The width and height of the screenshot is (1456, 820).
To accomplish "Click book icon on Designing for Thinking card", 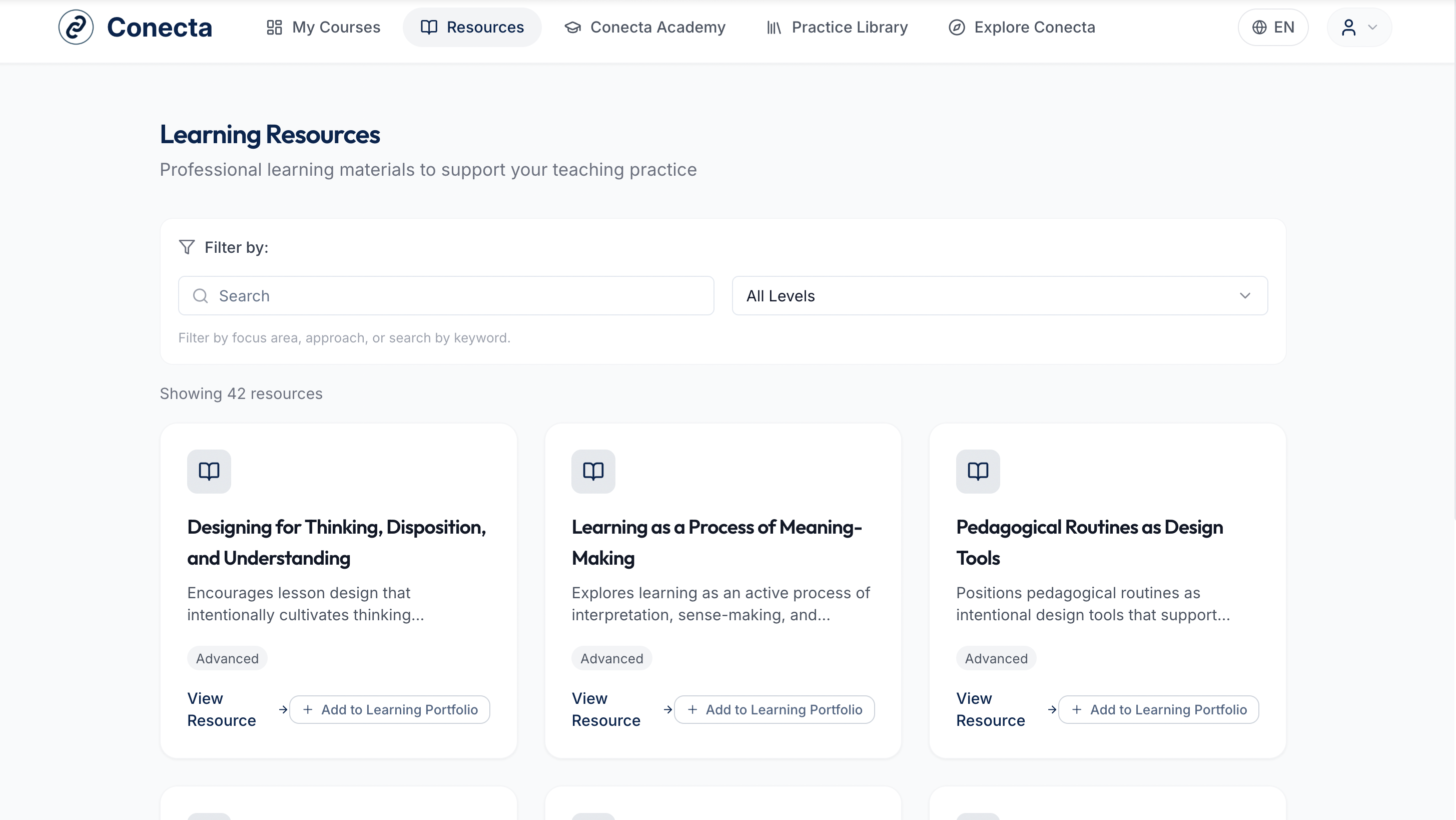I will 209,471.
